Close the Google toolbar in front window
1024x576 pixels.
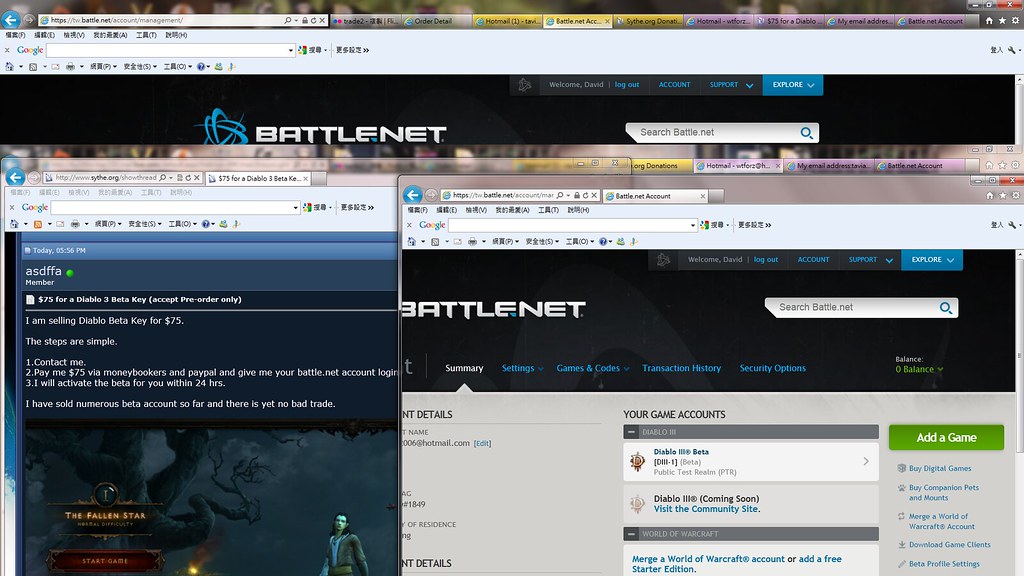409,225
